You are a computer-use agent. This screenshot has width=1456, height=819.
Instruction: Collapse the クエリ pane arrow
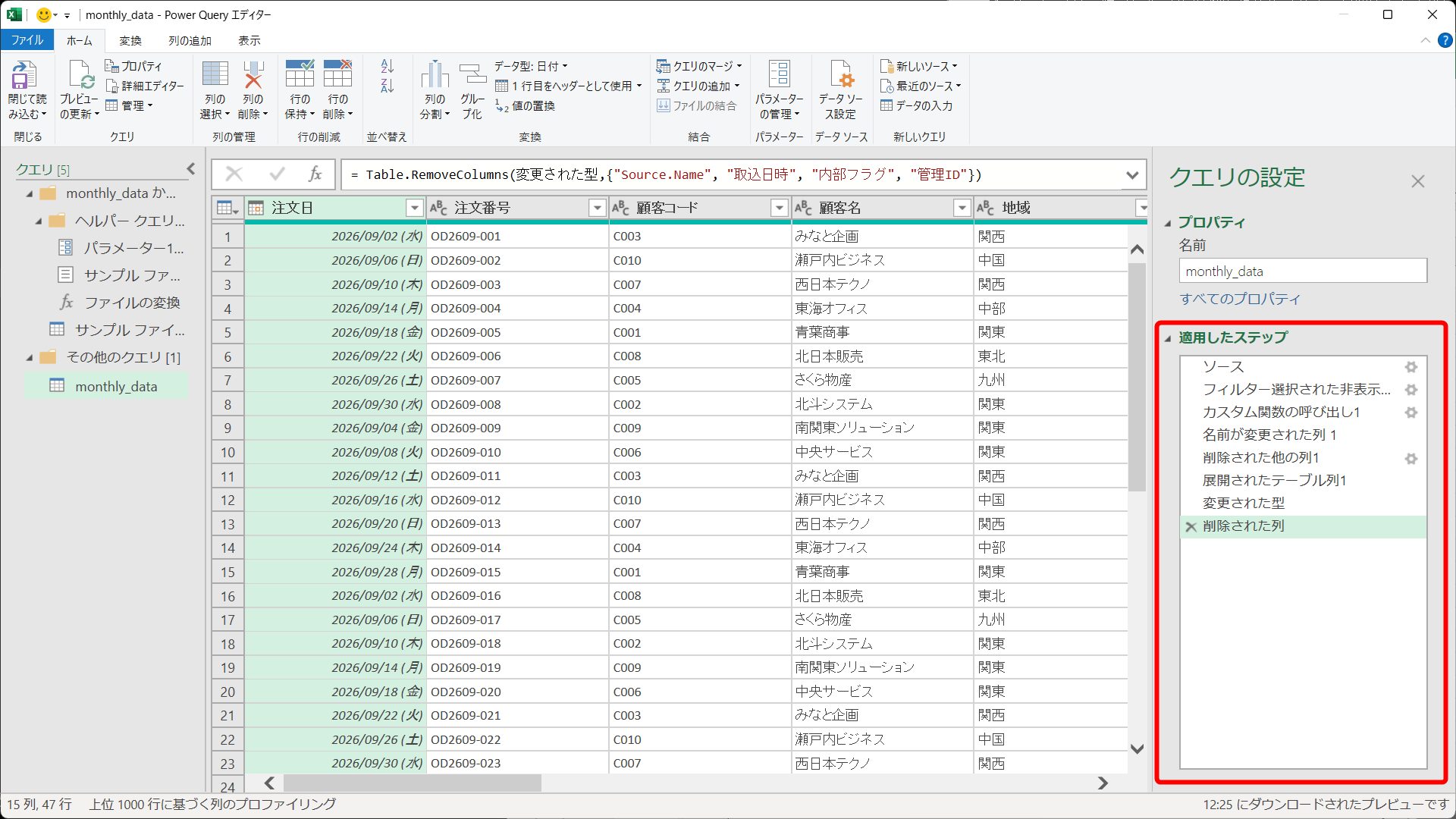[x=191, y=169]
